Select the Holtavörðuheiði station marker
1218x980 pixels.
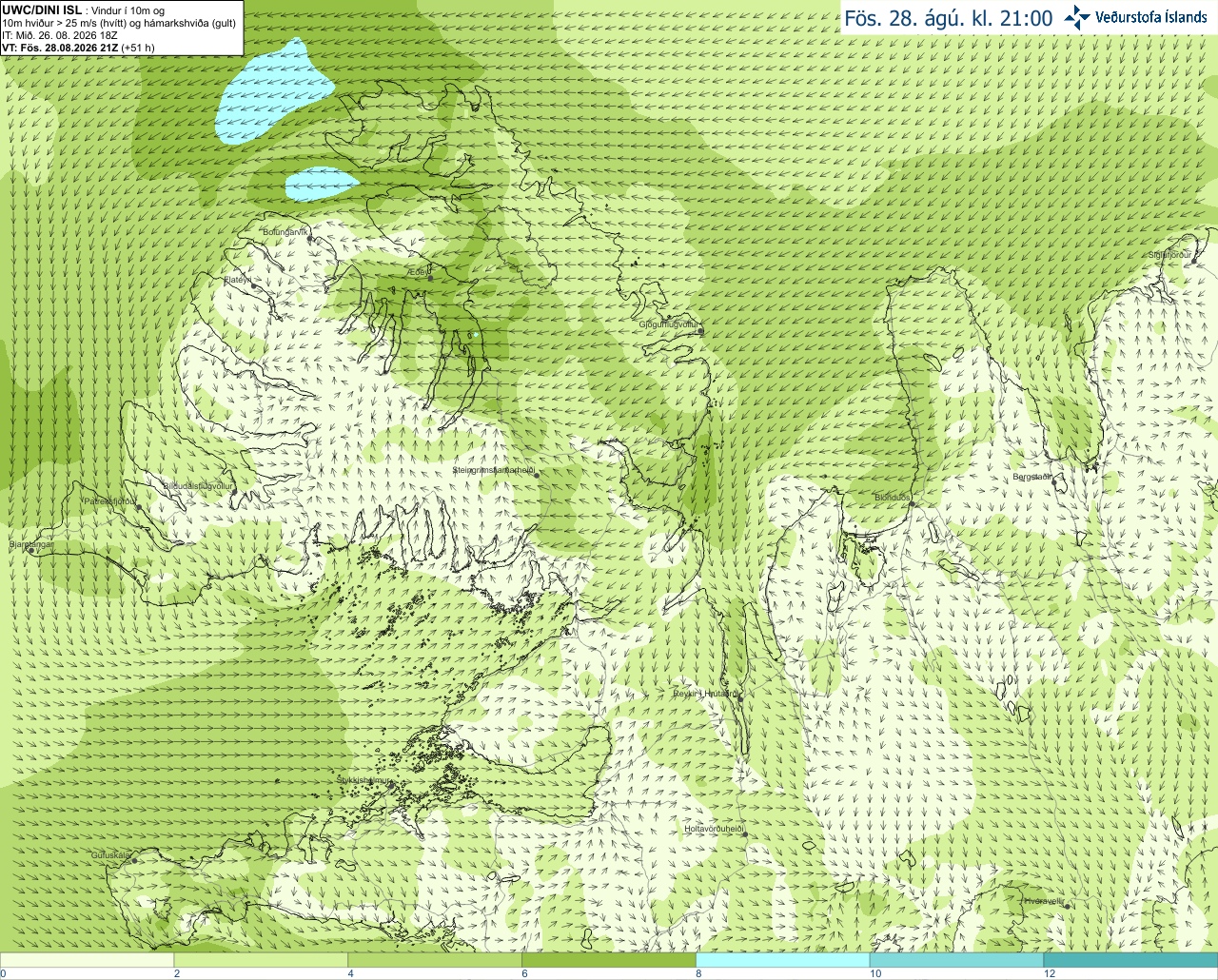tap(745, 834)
